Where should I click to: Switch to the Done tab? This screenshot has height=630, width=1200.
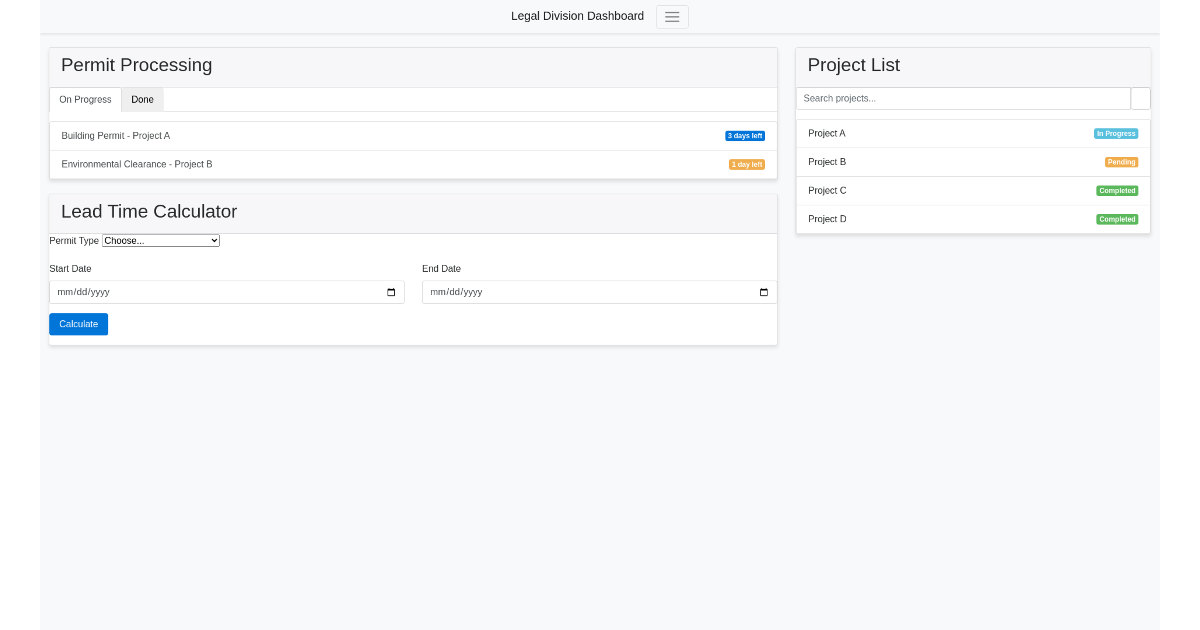point(142,99)
